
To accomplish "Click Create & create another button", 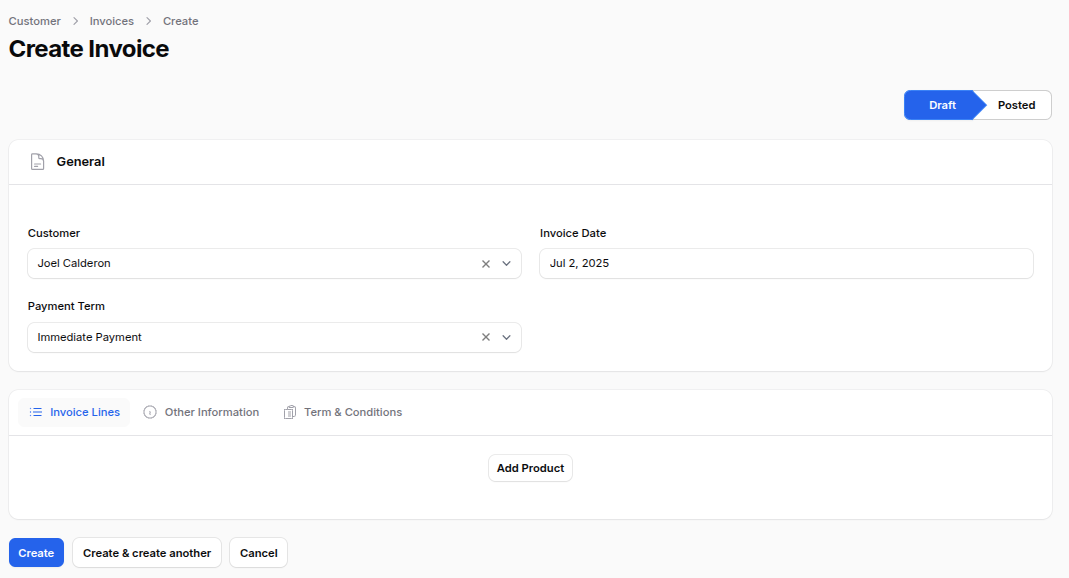I will tap(147, 553).
